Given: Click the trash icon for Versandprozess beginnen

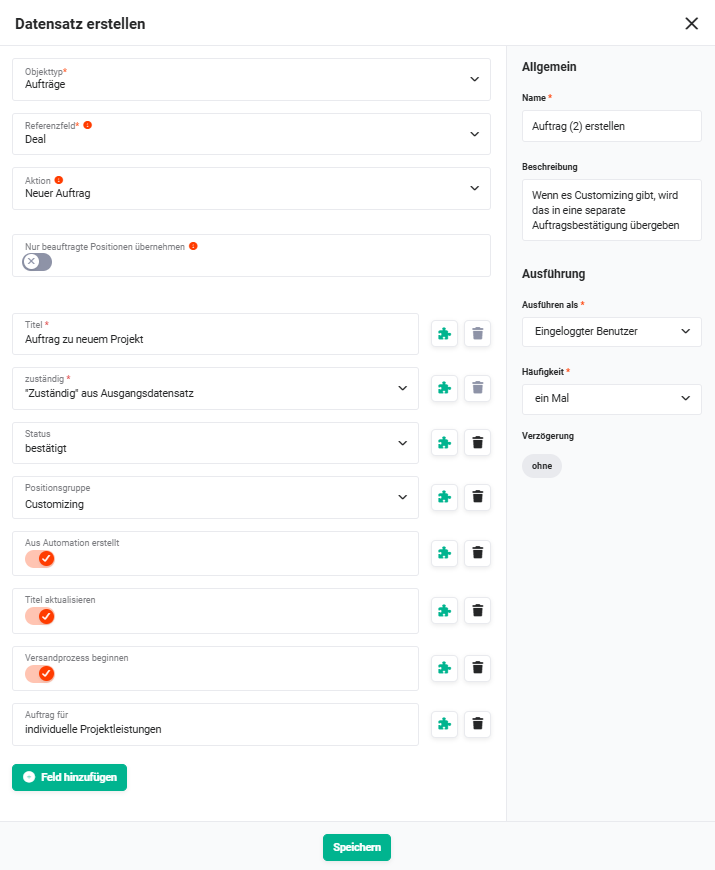Looking at the screenshot, I should (478, 667).
